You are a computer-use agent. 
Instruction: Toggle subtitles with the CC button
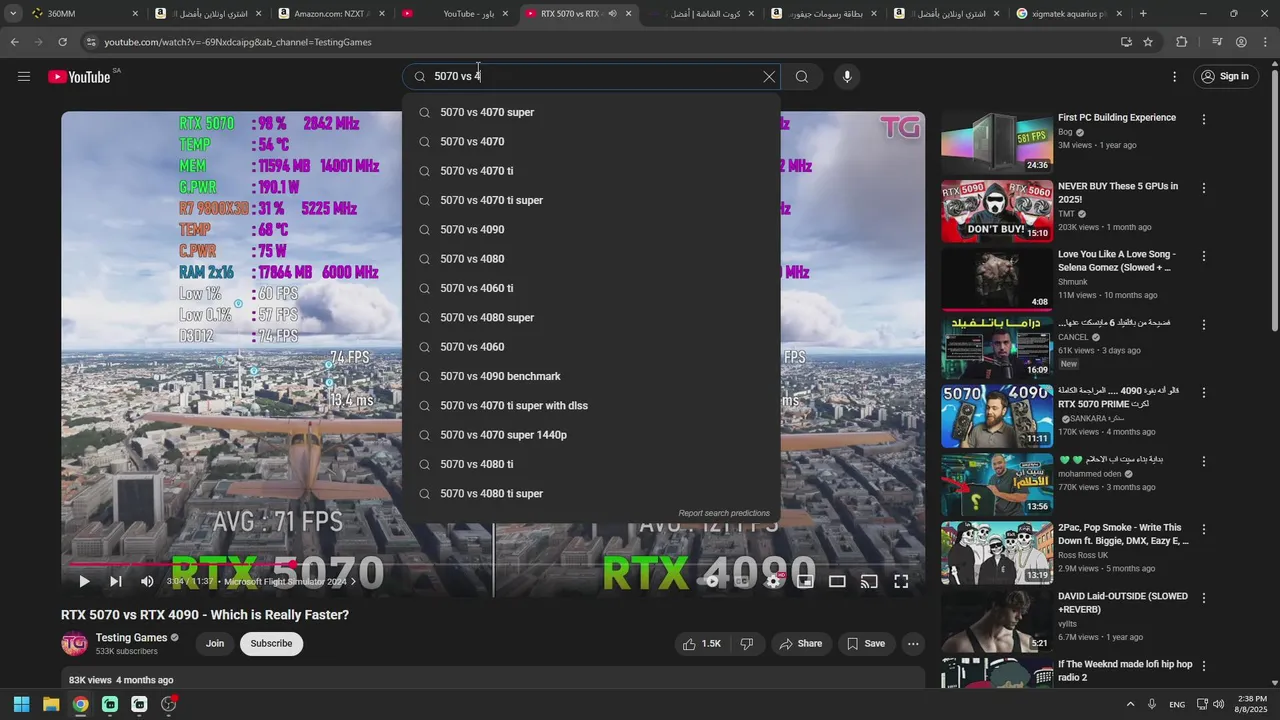click(x=743, y=581)
